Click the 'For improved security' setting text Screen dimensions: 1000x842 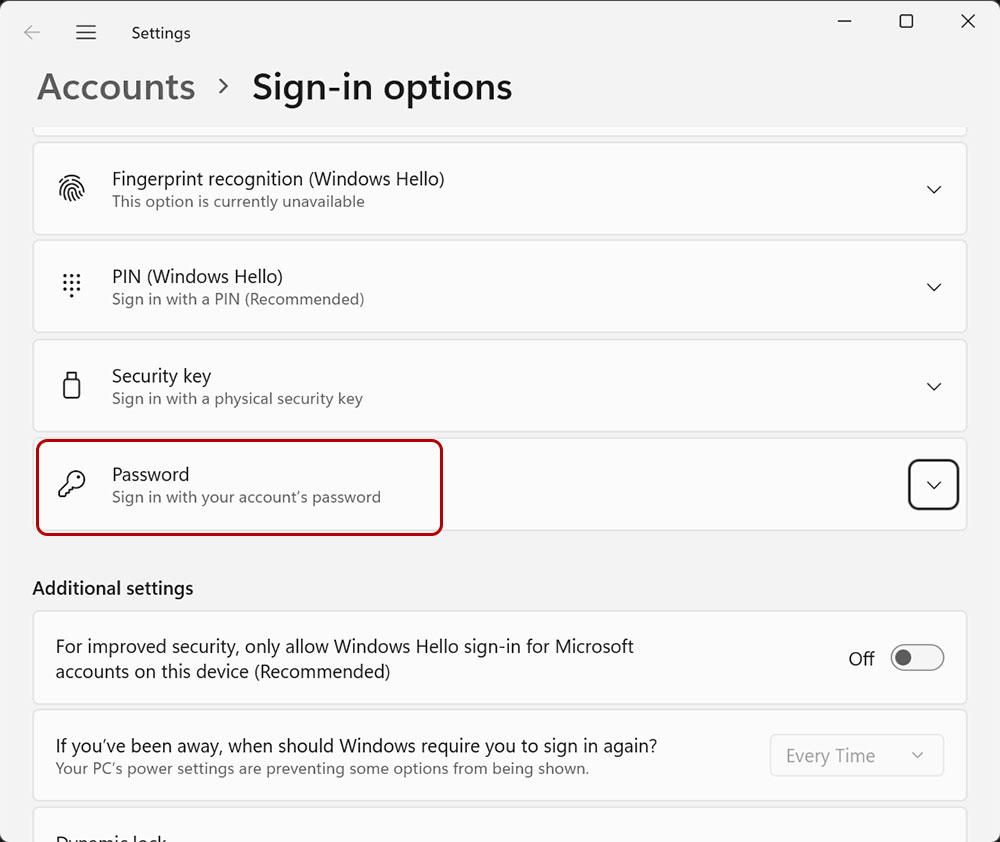(x=344, y=659)
